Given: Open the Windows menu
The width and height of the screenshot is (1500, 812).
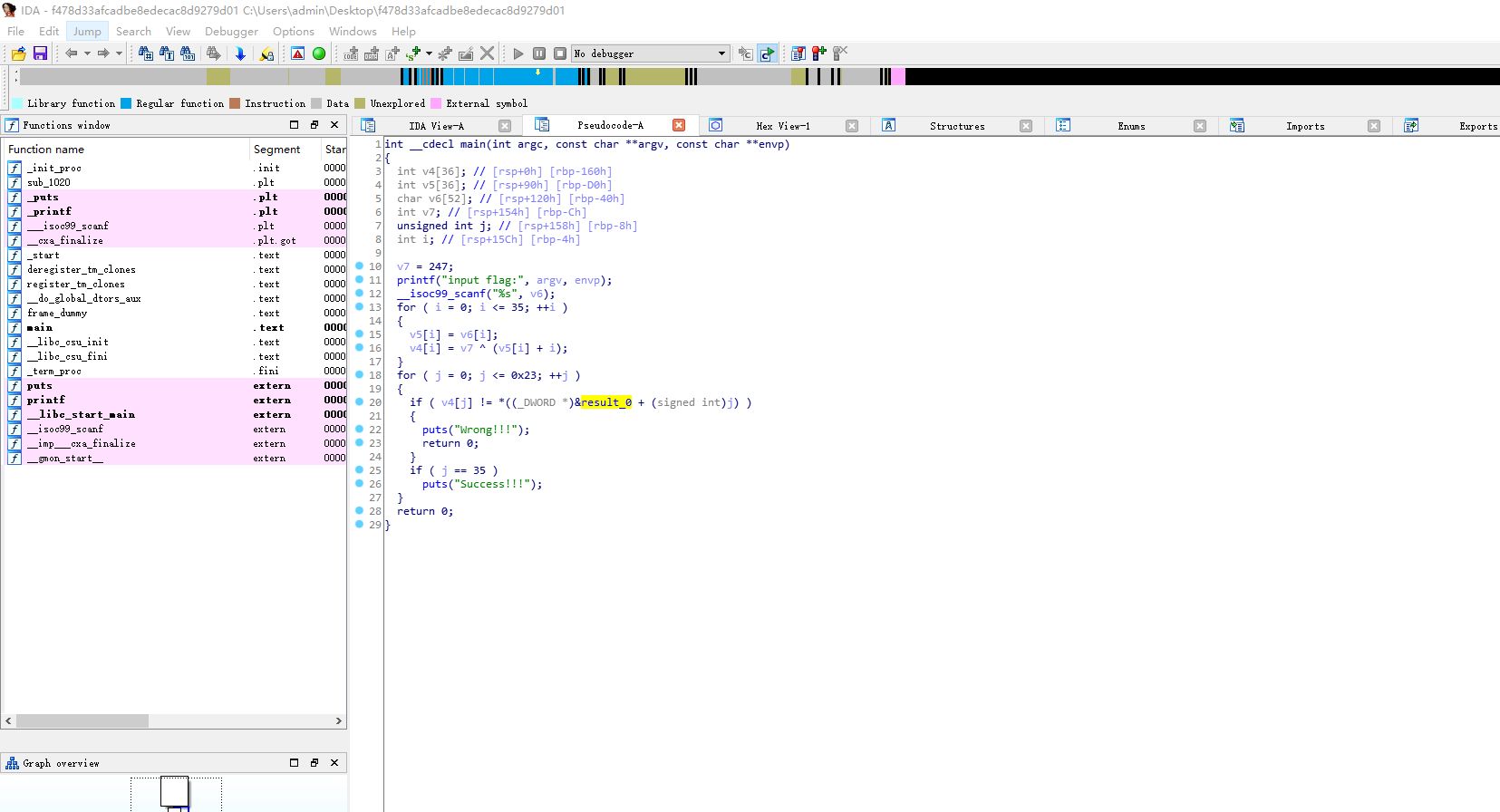Looking at the screenshot, I should (x=353, y=31).
